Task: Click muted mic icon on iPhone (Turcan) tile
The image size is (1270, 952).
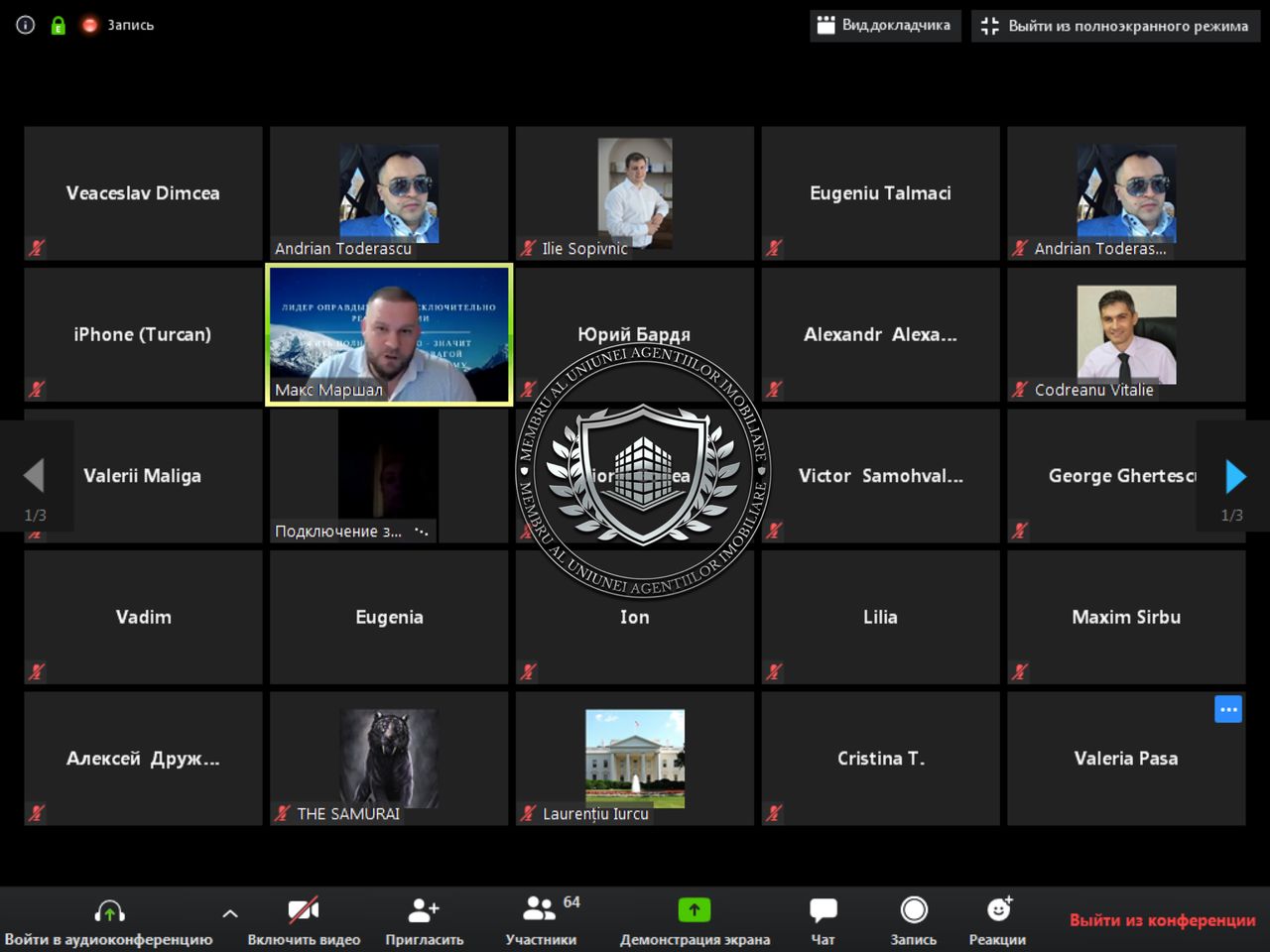Action: (x=37, y=390)
